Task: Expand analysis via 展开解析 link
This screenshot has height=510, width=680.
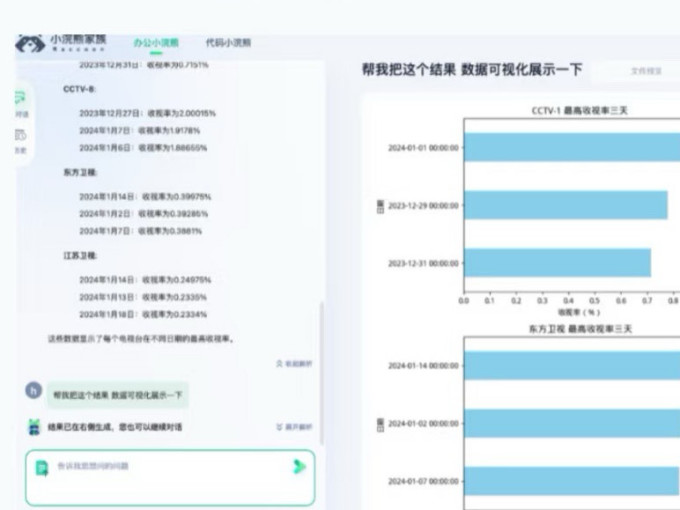Action: point(294,427)
